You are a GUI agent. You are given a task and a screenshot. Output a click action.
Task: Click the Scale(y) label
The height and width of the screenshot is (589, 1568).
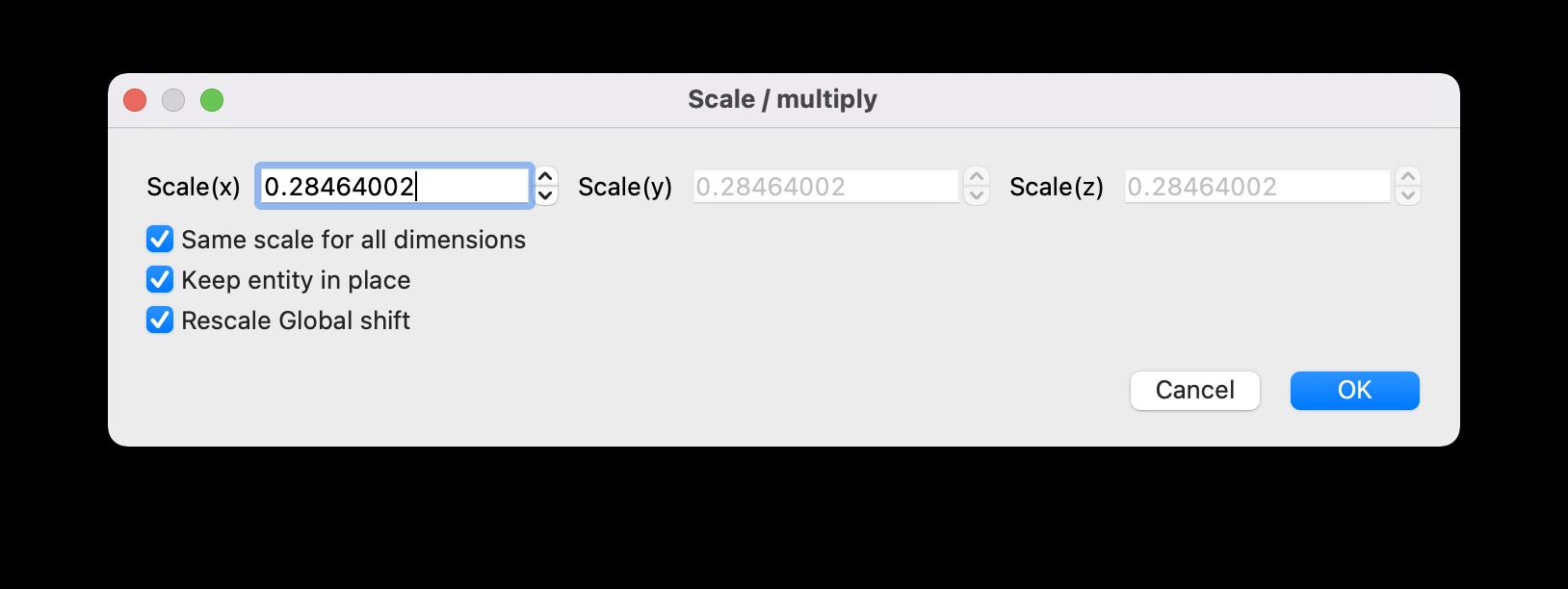click(x=623, y=187)
